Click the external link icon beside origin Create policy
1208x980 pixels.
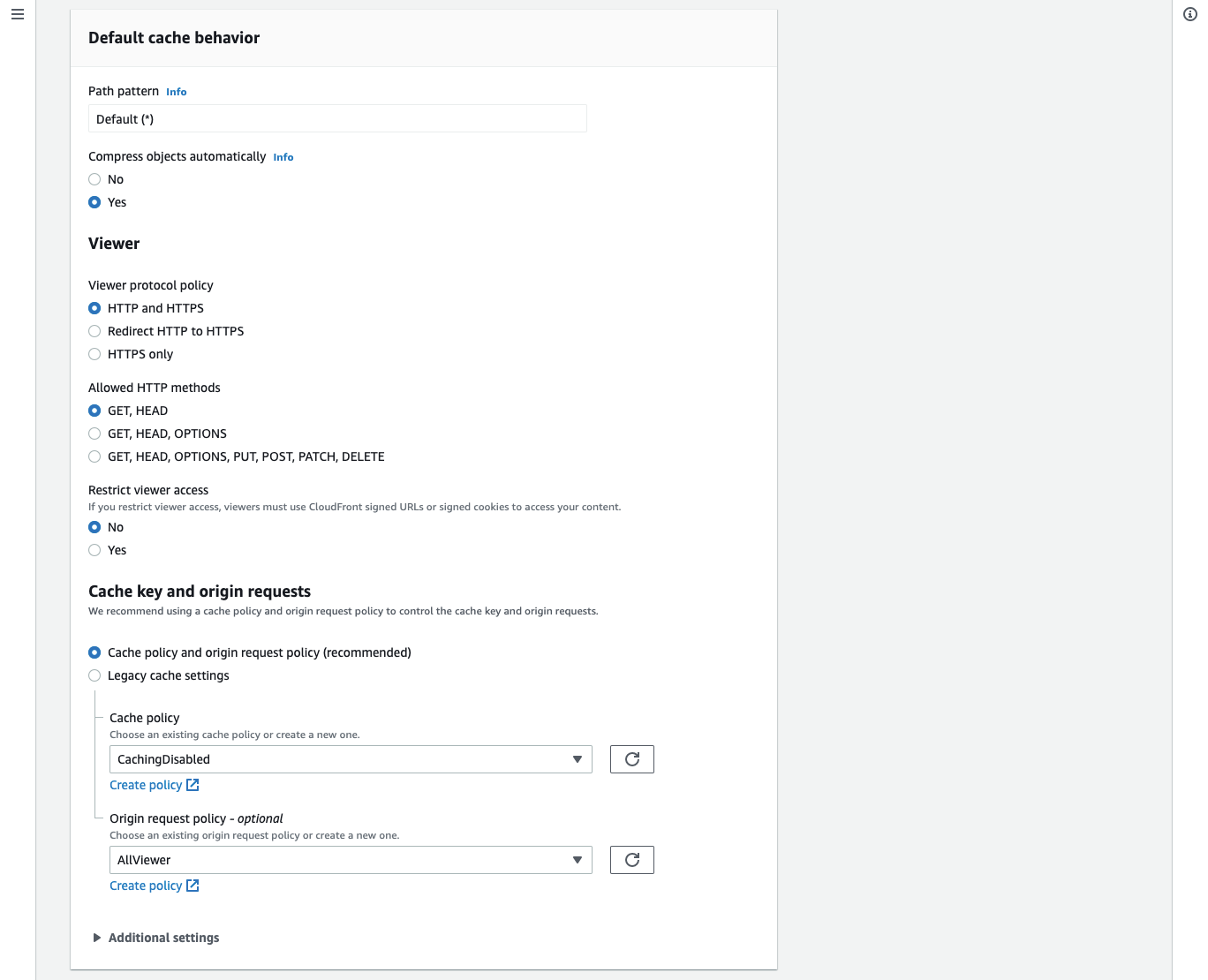click(x=193, y=885)
